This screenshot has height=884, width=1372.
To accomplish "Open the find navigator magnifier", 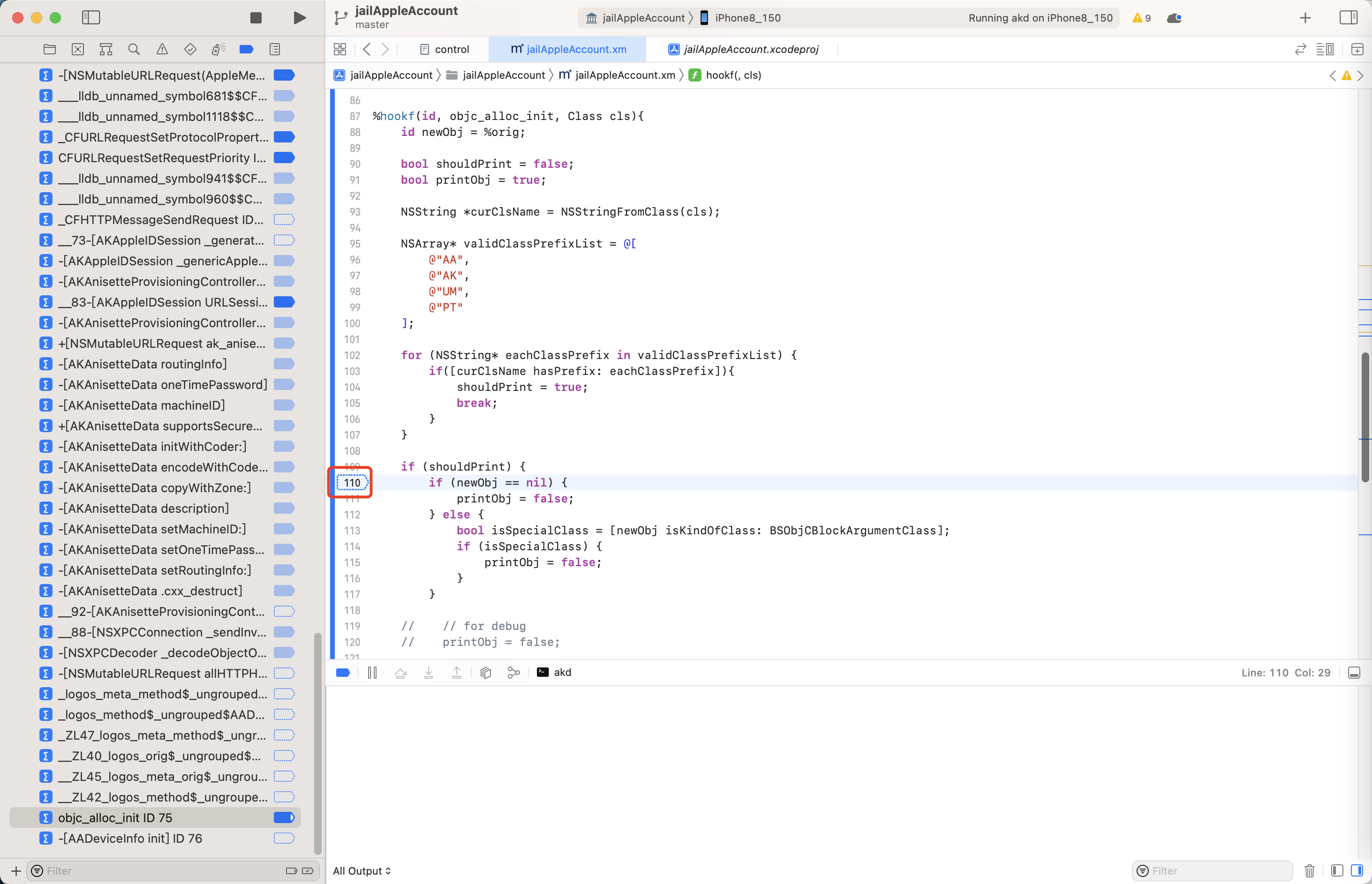I will pyautogui.click(x=134, y=49).
